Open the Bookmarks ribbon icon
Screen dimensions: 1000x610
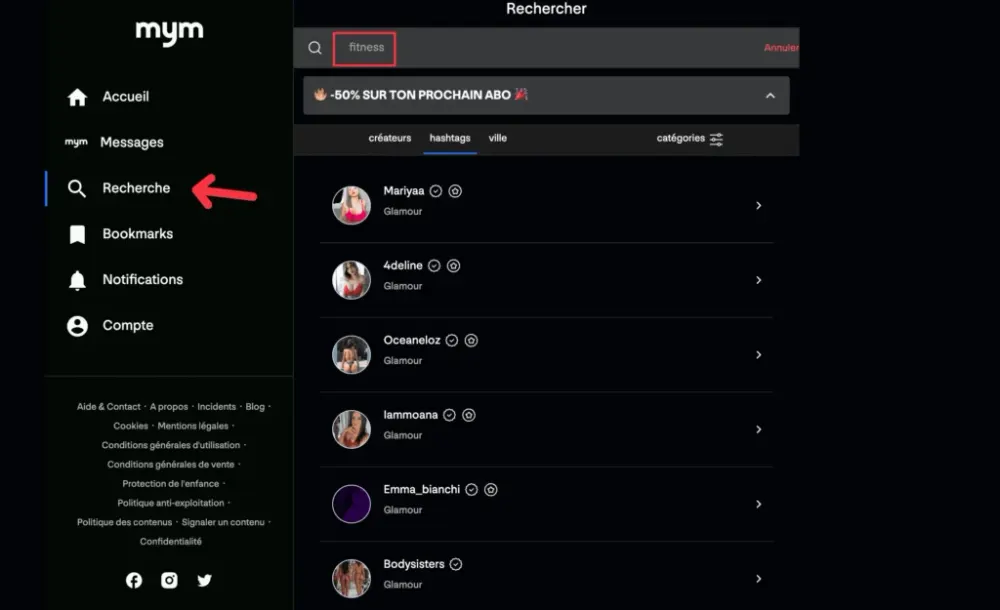(77, 234)
